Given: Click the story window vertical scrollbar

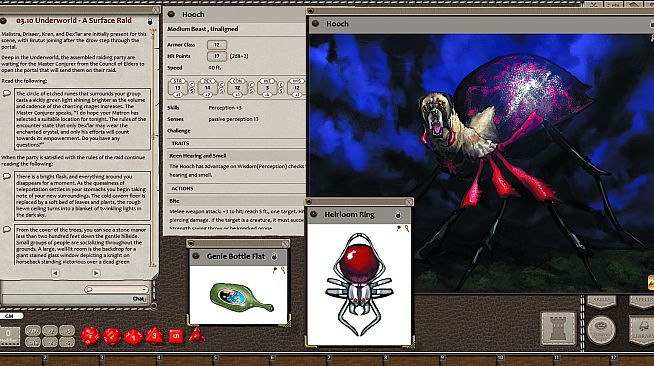Looking at the screenshot, I should point(153,148).
